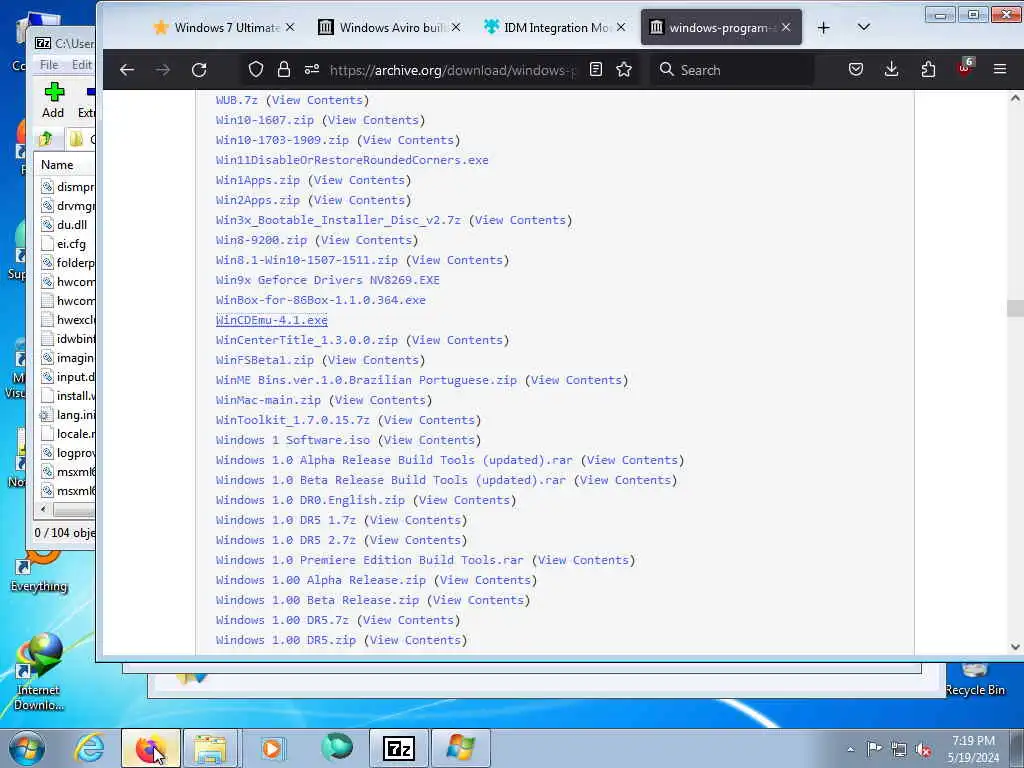This screenshot has width=1024, height=768.
Task: Click the archive.org URL address field
Action: pos(452,70)
